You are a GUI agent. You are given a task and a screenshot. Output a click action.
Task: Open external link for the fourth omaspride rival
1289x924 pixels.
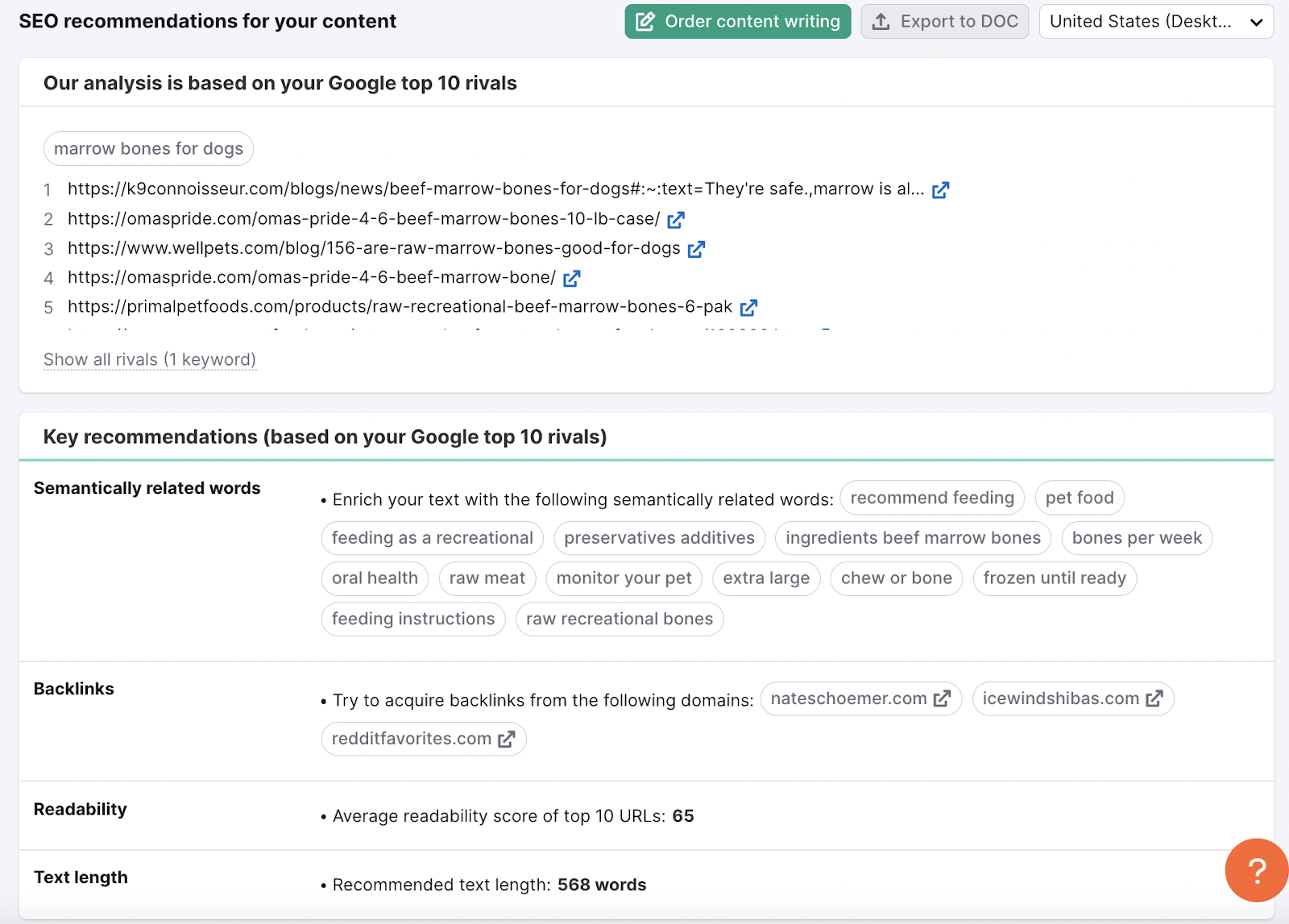572,278
